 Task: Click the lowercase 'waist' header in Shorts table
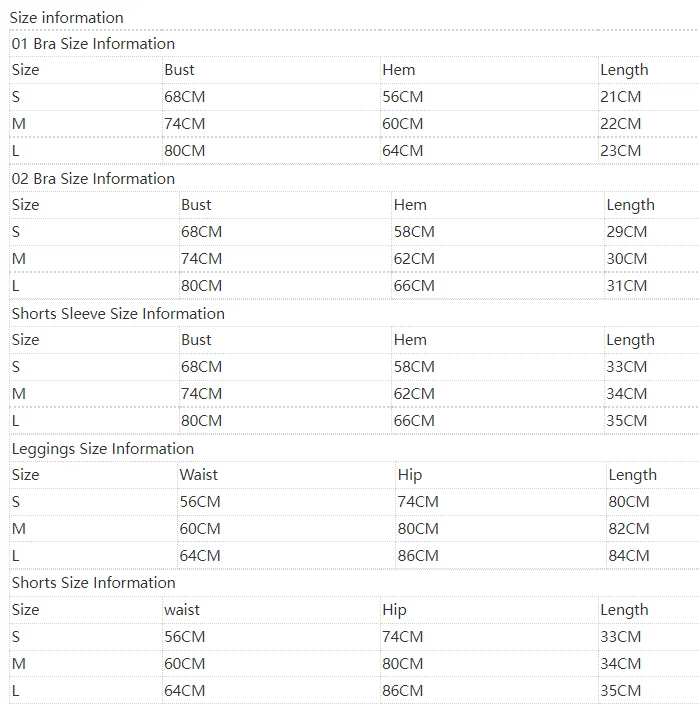182,610
